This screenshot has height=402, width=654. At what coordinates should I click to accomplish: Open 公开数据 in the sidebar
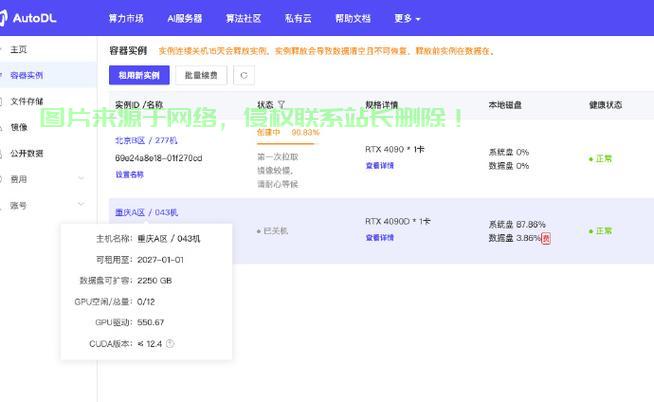coord(27,153)
